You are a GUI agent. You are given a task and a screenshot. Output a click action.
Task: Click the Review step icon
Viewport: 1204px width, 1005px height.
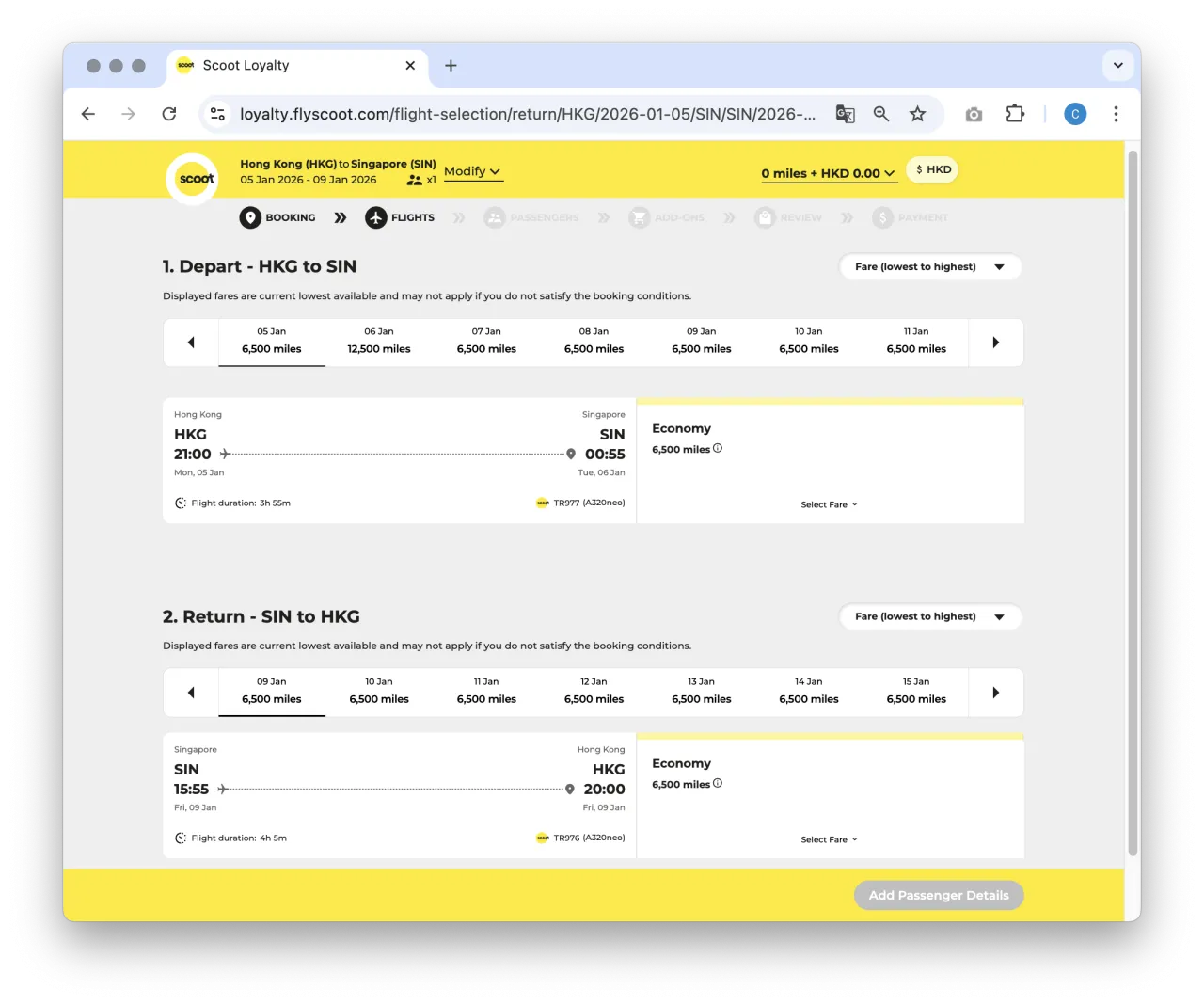click(764, 217)
